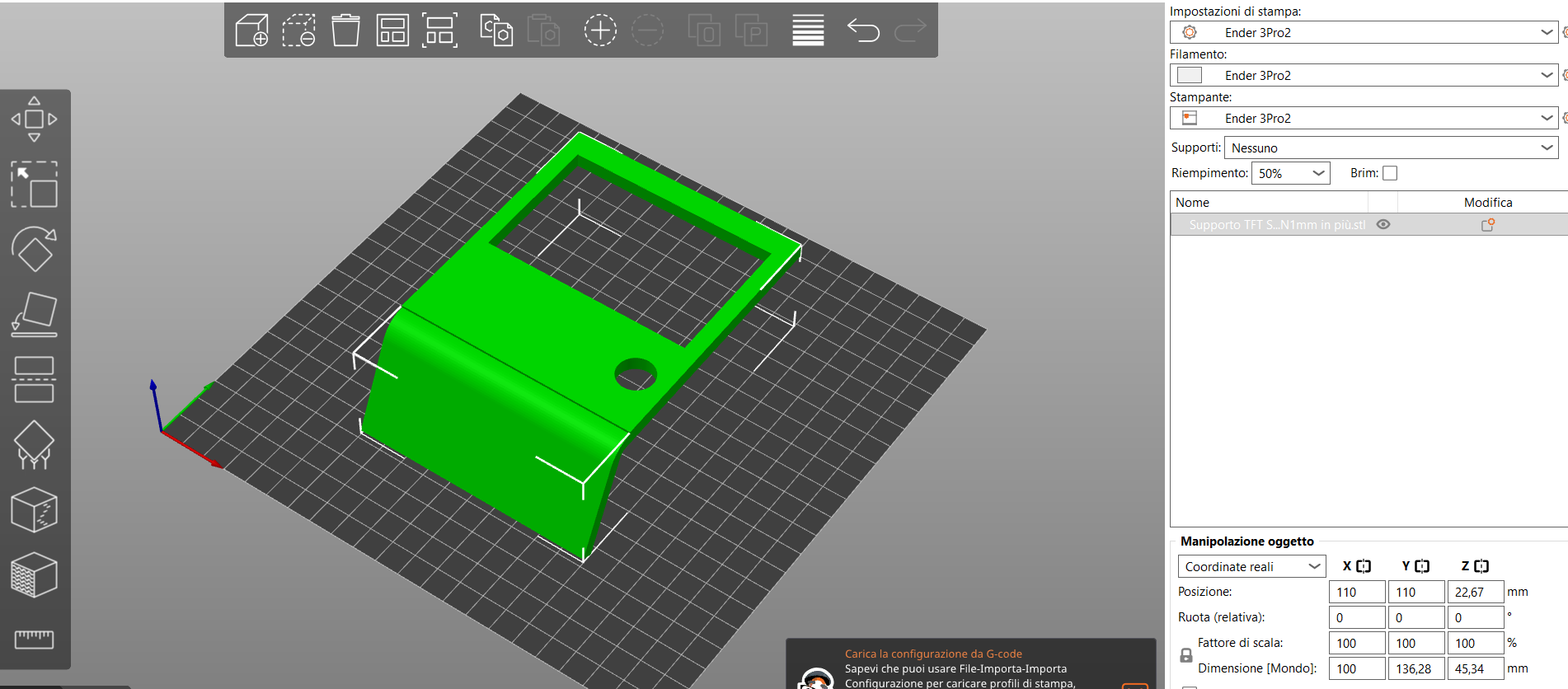
Task: Toggle the scale factor proportions lock
Action: [1186, 655]
